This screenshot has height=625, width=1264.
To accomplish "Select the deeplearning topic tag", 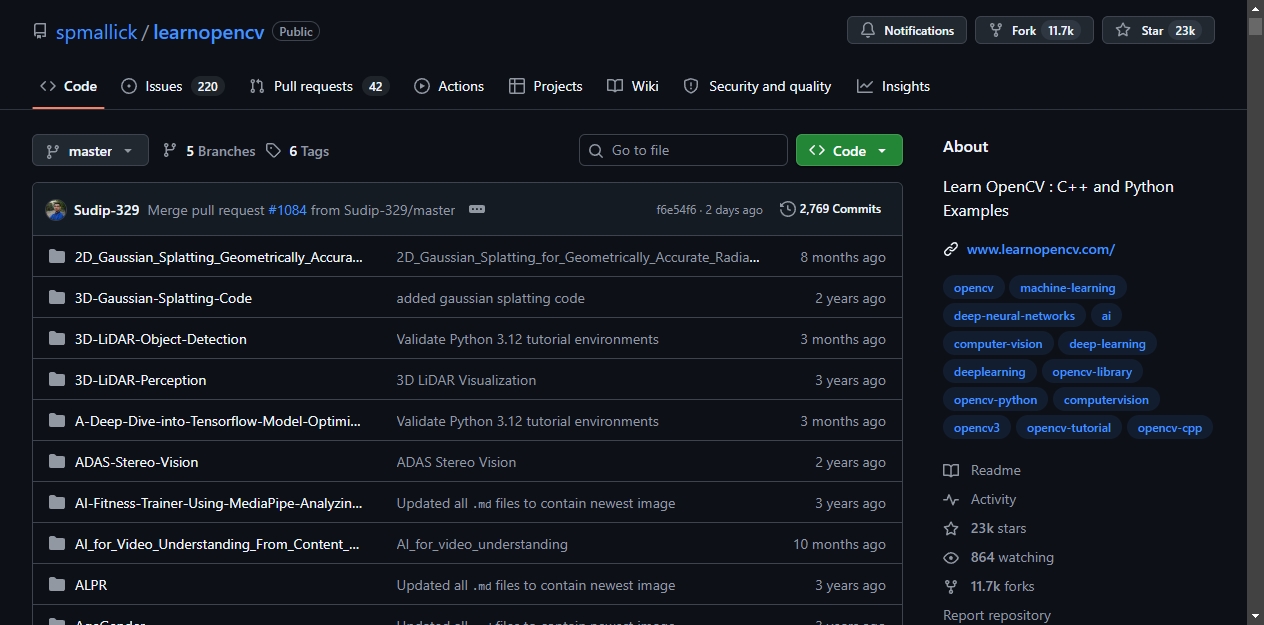I will coord(989,372).
